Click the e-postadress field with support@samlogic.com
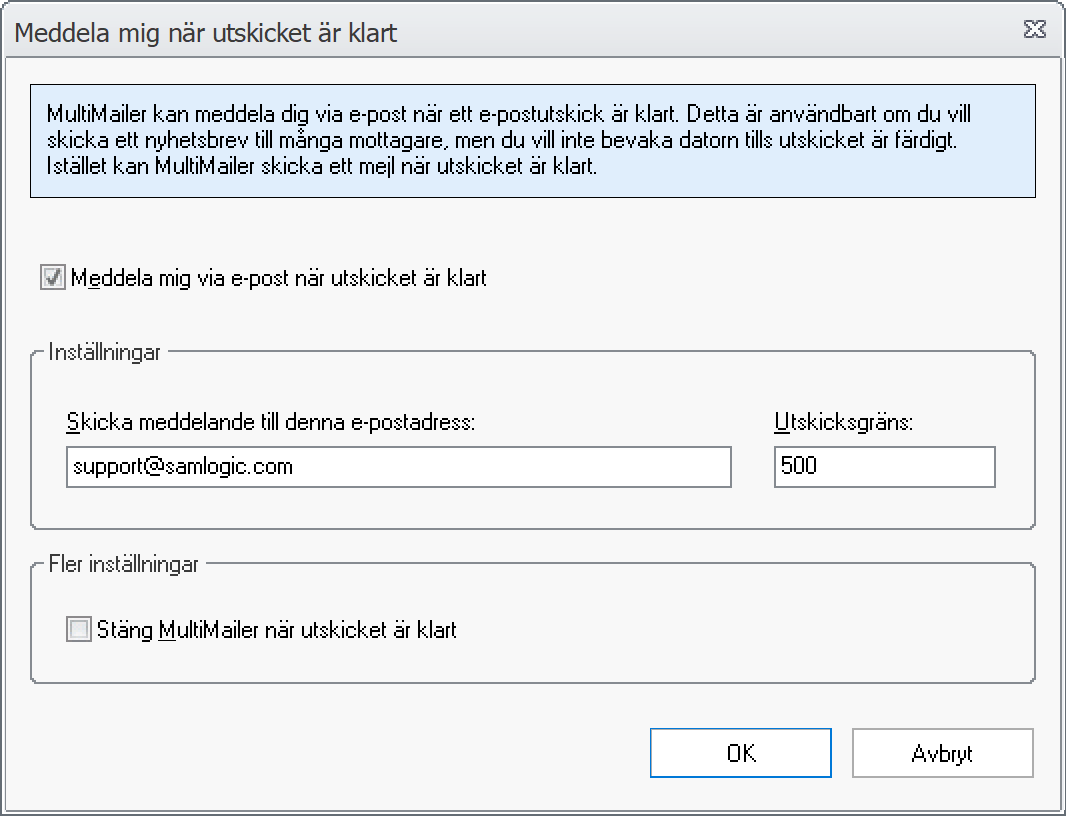This screenshot has height=816, width=1066. pyautogui.click(x=398, y=466)
